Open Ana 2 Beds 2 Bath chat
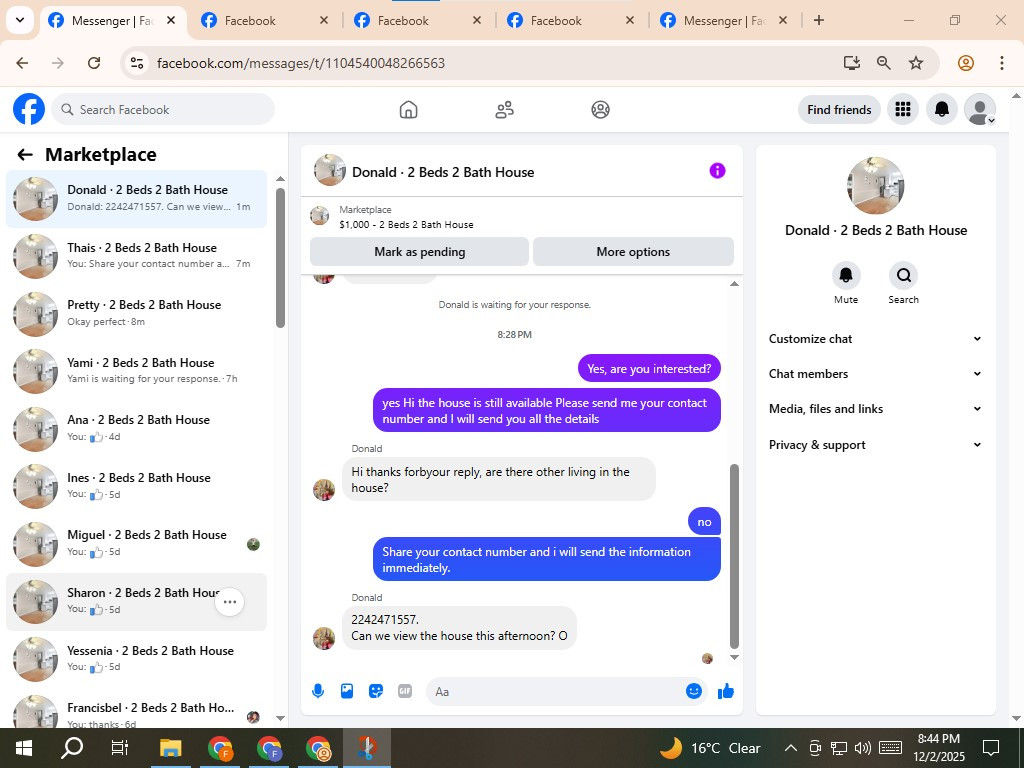1024x768 pixels. [x=136, y=428]
